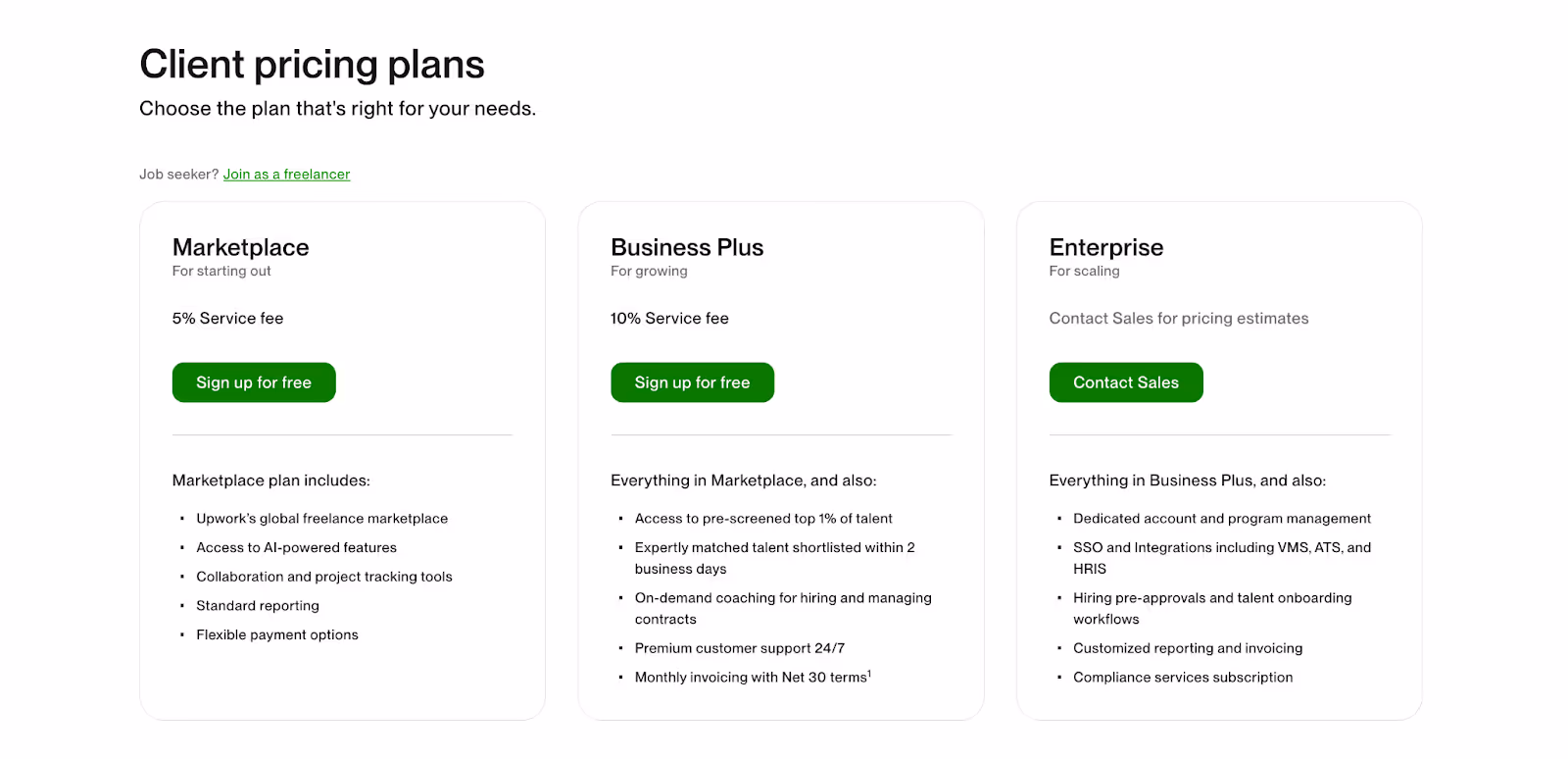
Task: Click the Contact Sales button
Action: point(1126,382)
